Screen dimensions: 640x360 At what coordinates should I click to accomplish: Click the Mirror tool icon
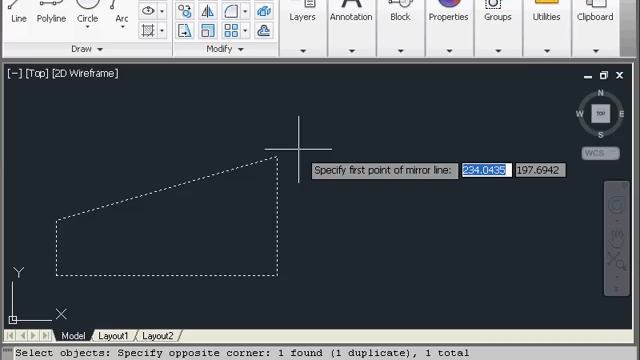click(x=208, y=11)
